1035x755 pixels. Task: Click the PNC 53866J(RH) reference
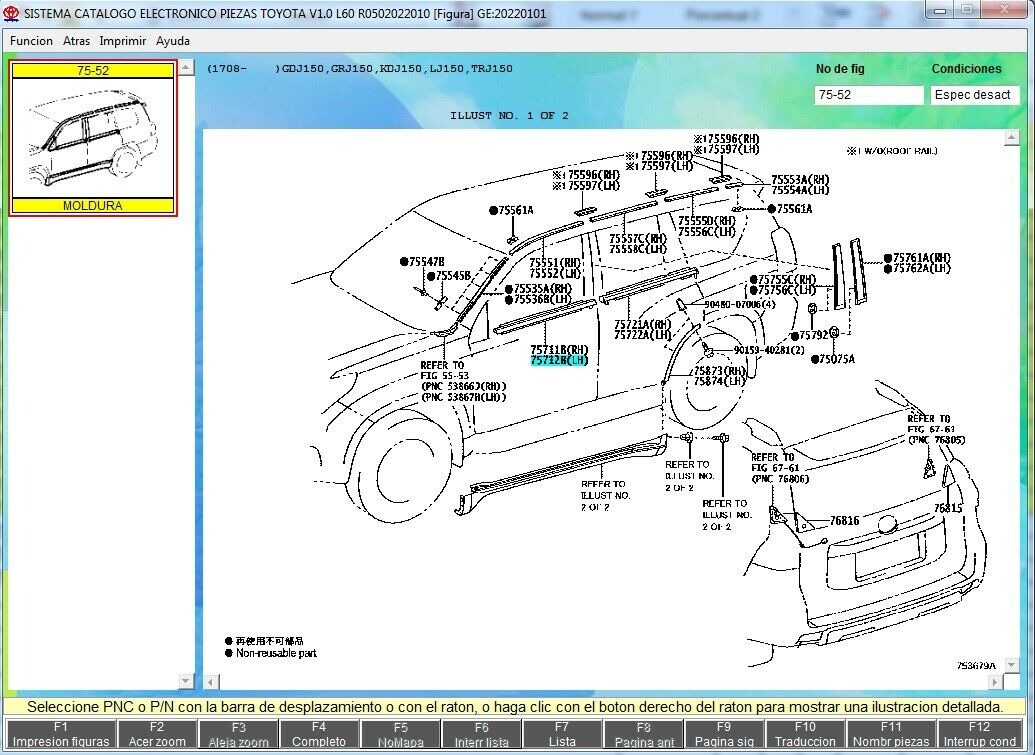464,387
